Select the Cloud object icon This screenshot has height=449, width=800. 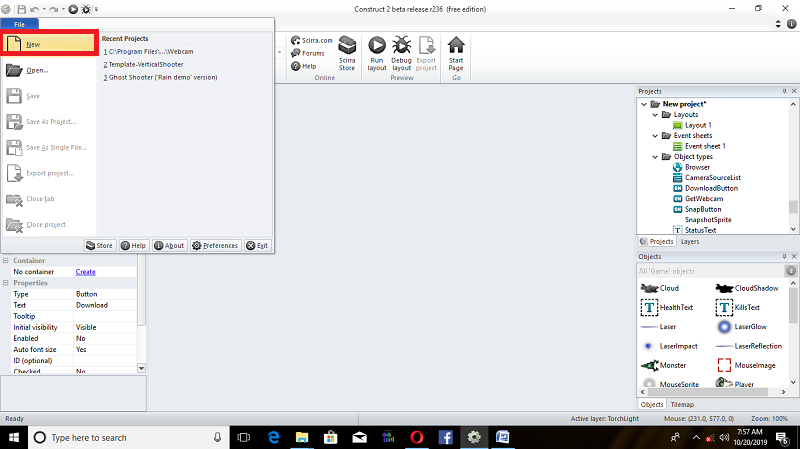649,288
